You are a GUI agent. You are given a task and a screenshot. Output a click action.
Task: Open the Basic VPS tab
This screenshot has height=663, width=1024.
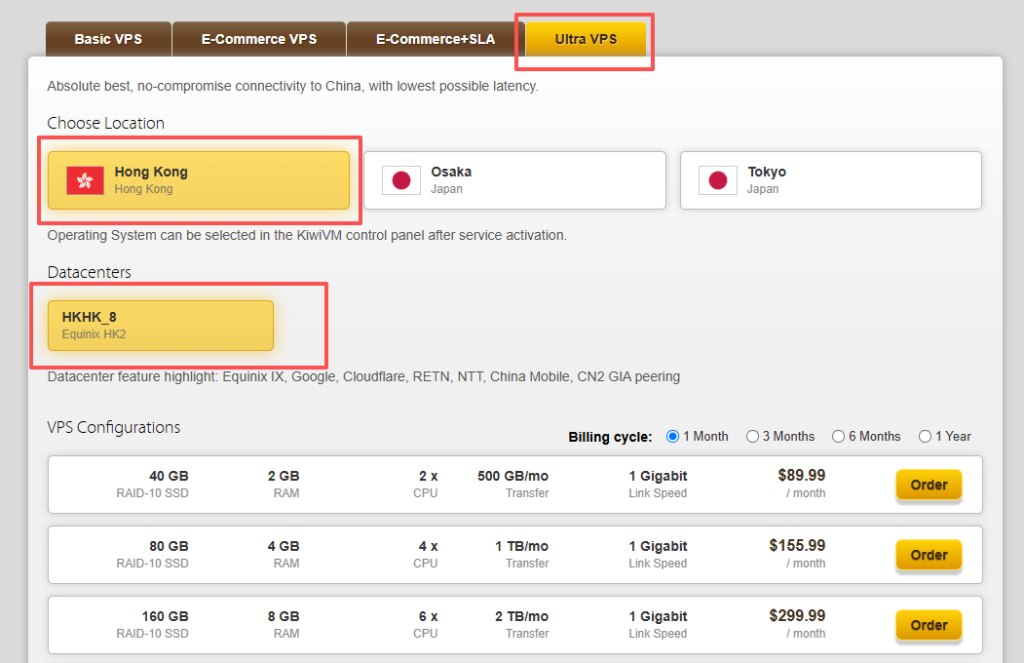point(108,40)
